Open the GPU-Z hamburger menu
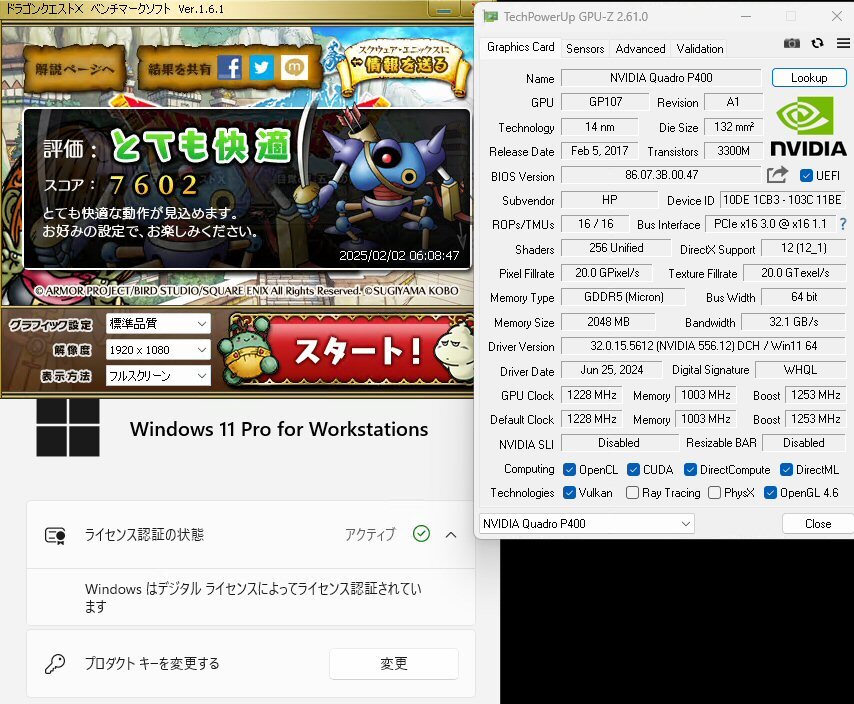This screenshot has width=854, height=704. (x=843, y=43)
